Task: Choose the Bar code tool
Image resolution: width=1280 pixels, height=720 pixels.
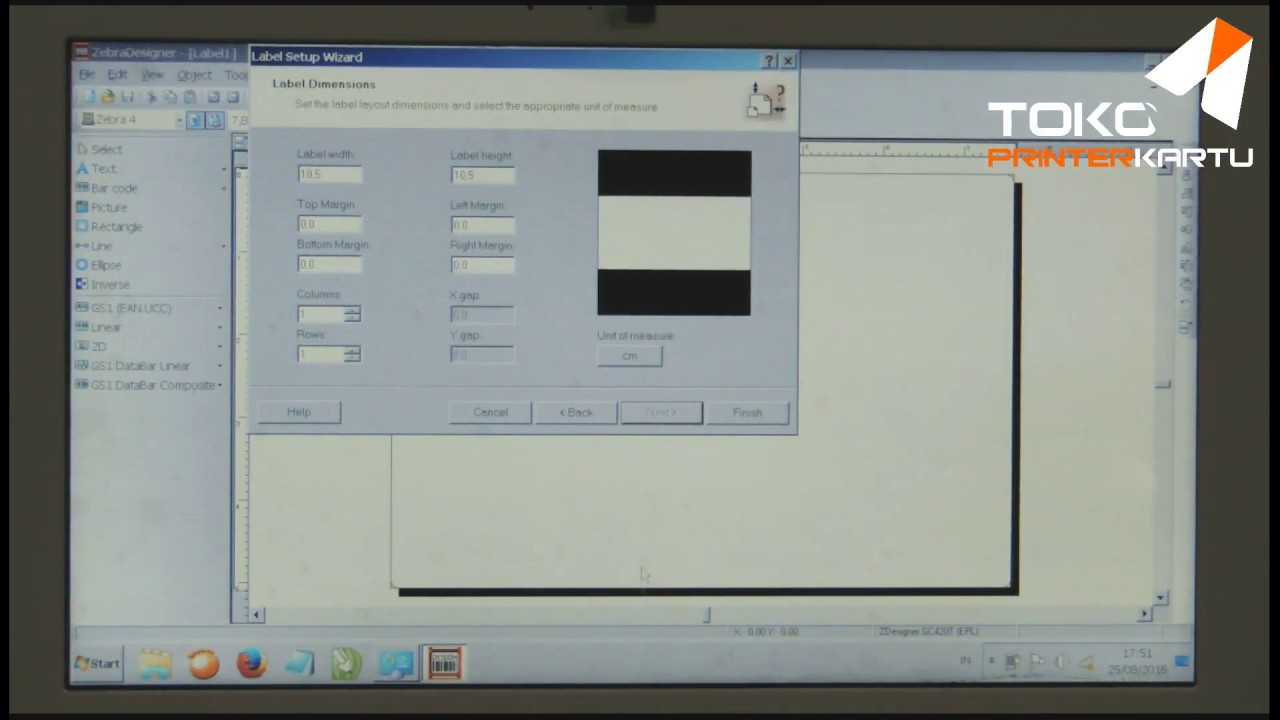Action: coord(107,188)
